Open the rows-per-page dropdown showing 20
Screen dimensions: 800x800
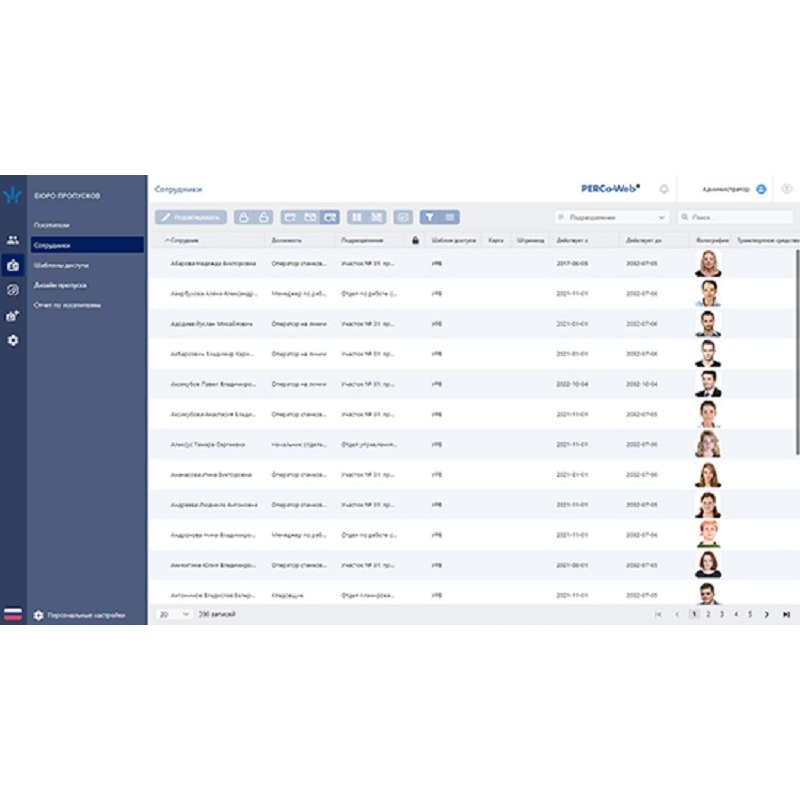(x=174, y=614)
